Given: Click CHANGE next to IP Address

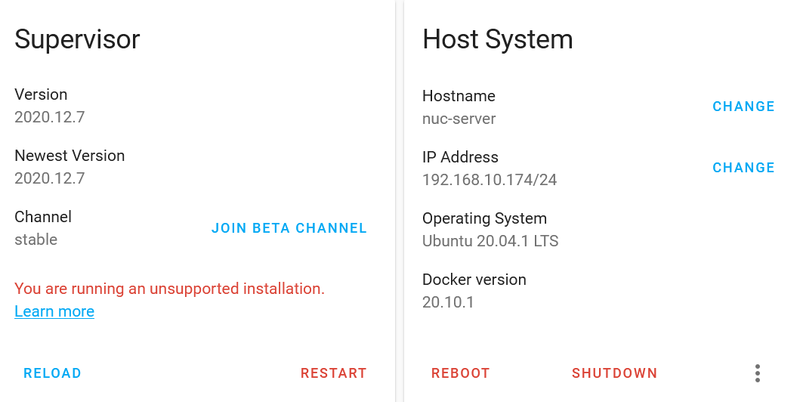Looking at the screenshot, I should [743, 167].
